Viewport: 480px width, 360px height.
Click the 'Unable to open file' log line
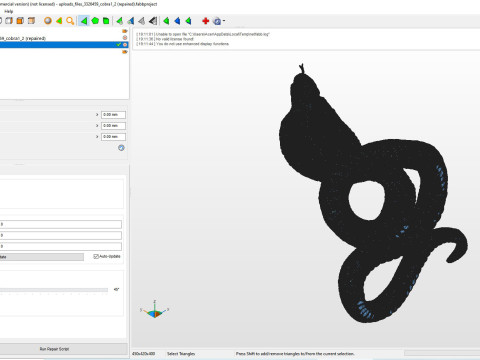(203, 34)
